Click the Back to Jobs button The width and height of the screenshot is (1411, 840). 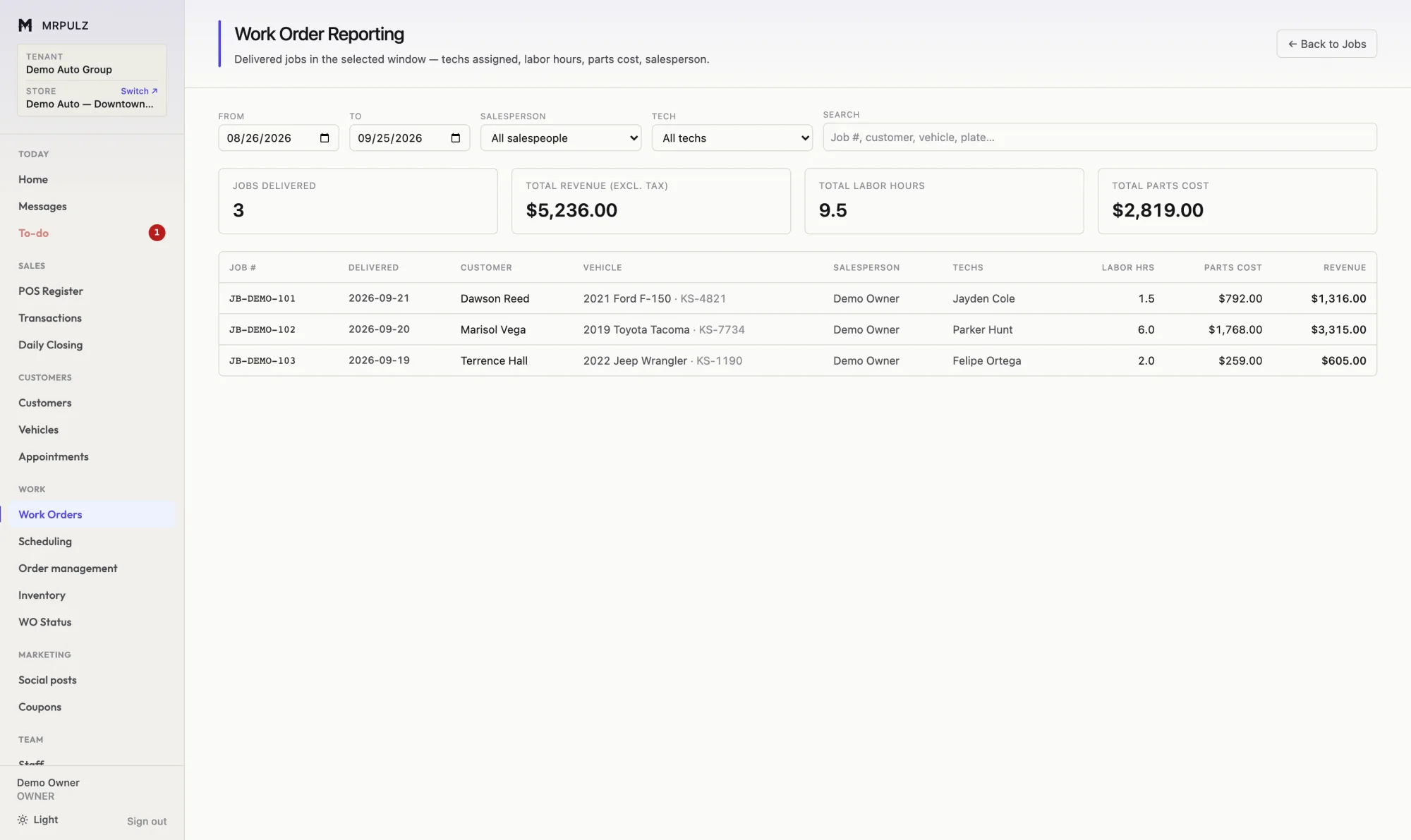1326,44
